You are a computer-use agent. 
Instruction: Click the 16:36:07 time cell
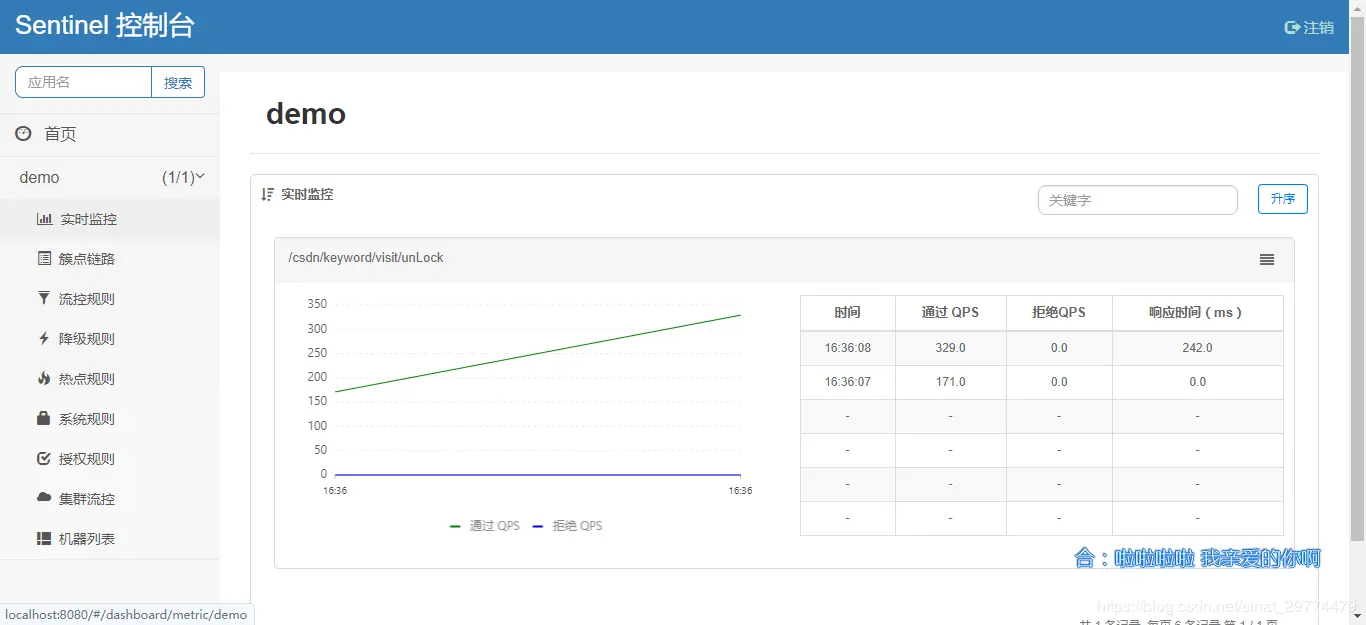pos(848,382)
